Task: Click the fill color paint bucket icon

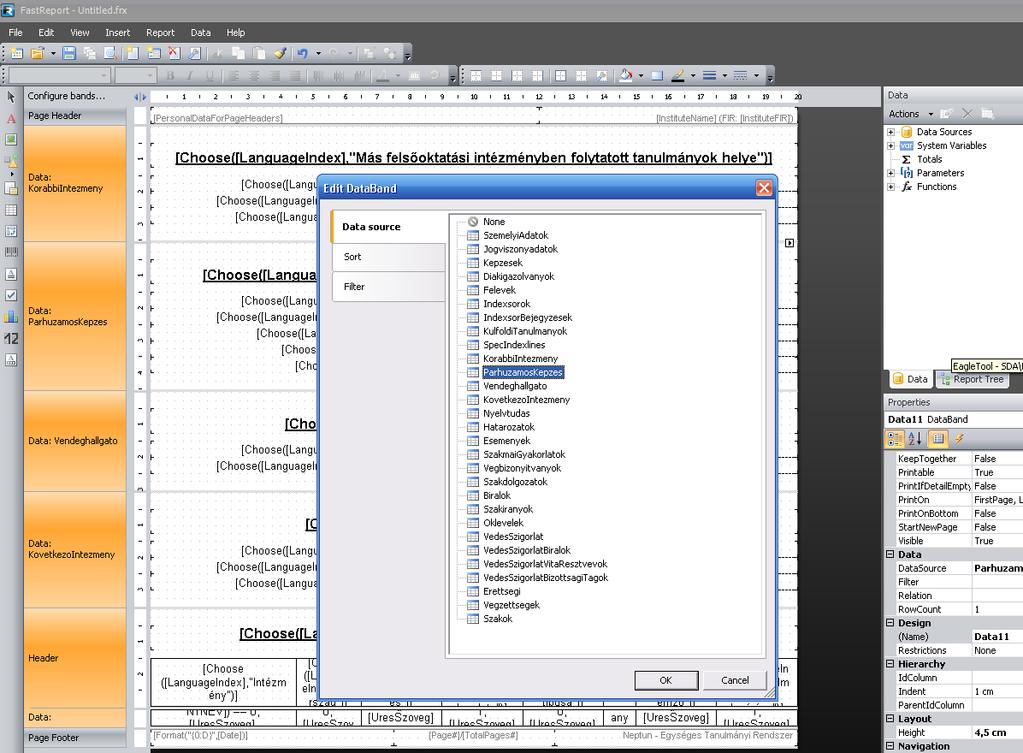Action: coord(626,76)
